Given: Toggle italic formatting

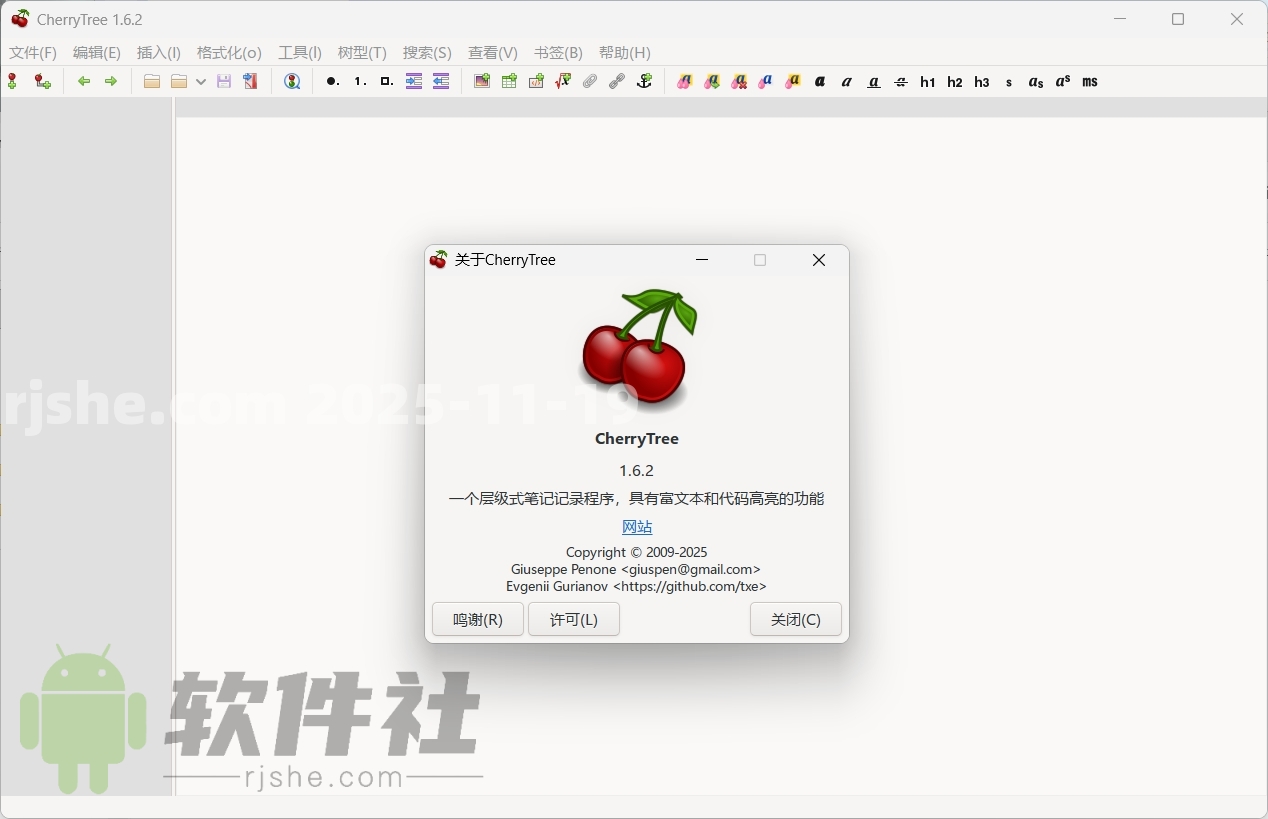Looking at the screenshot, I should coord(846,81).
